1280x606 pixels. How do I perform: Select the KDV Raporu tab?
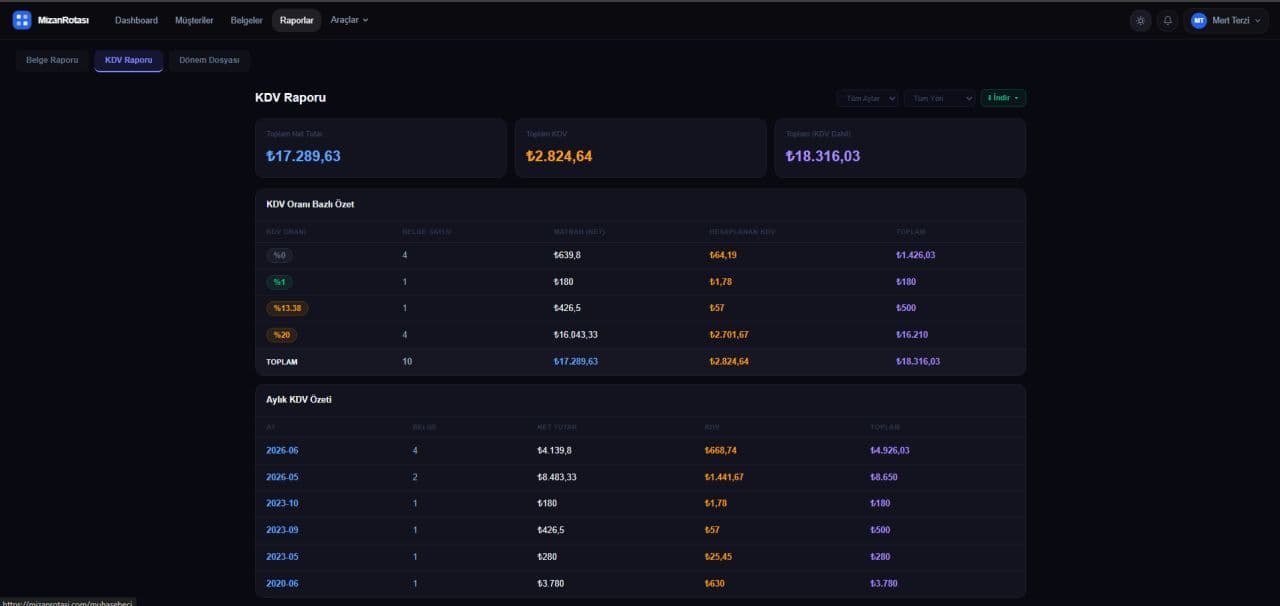pyautogui.click(x=129, y=60)
